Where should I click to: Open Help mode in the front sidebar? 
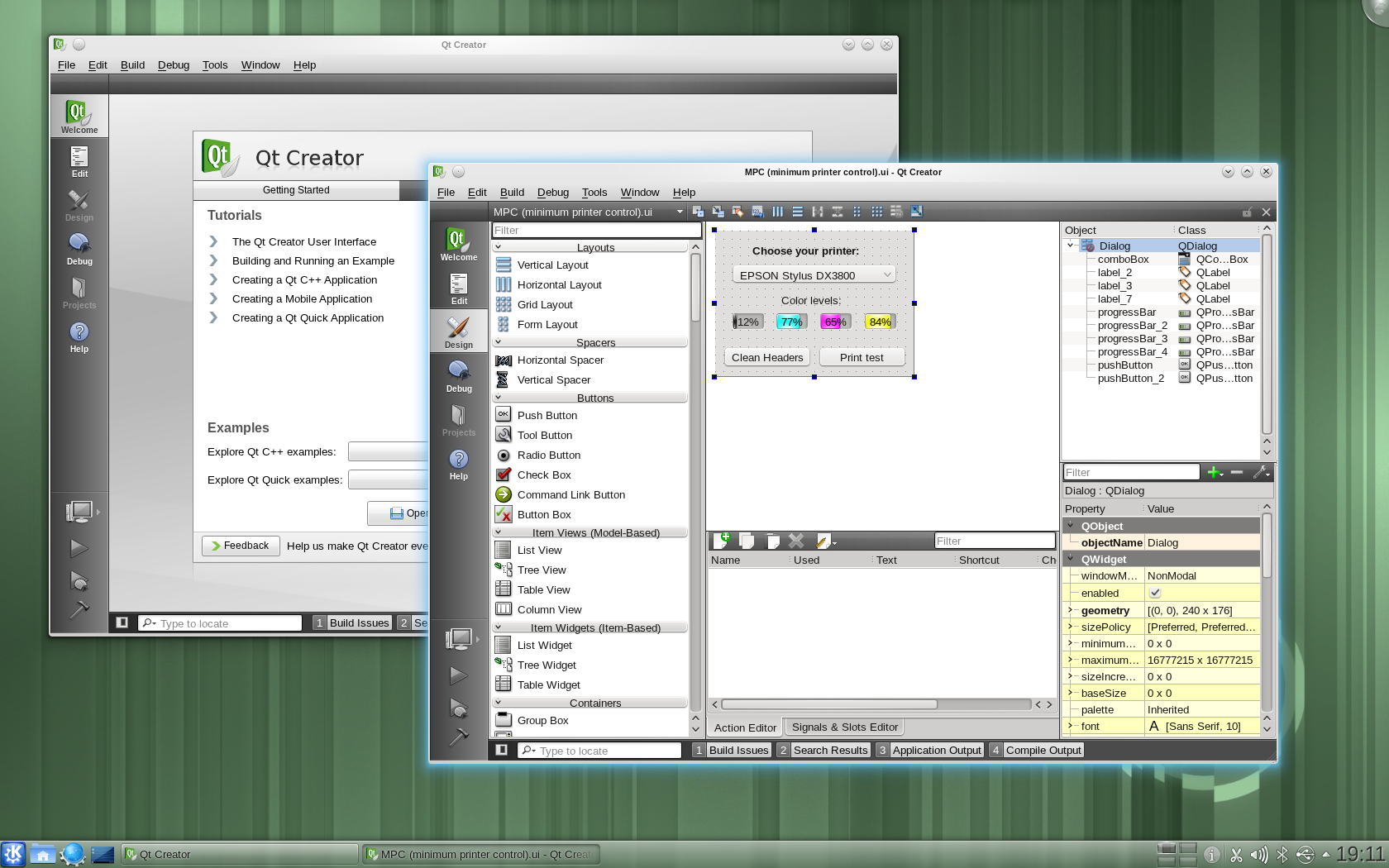pos(459,465)
